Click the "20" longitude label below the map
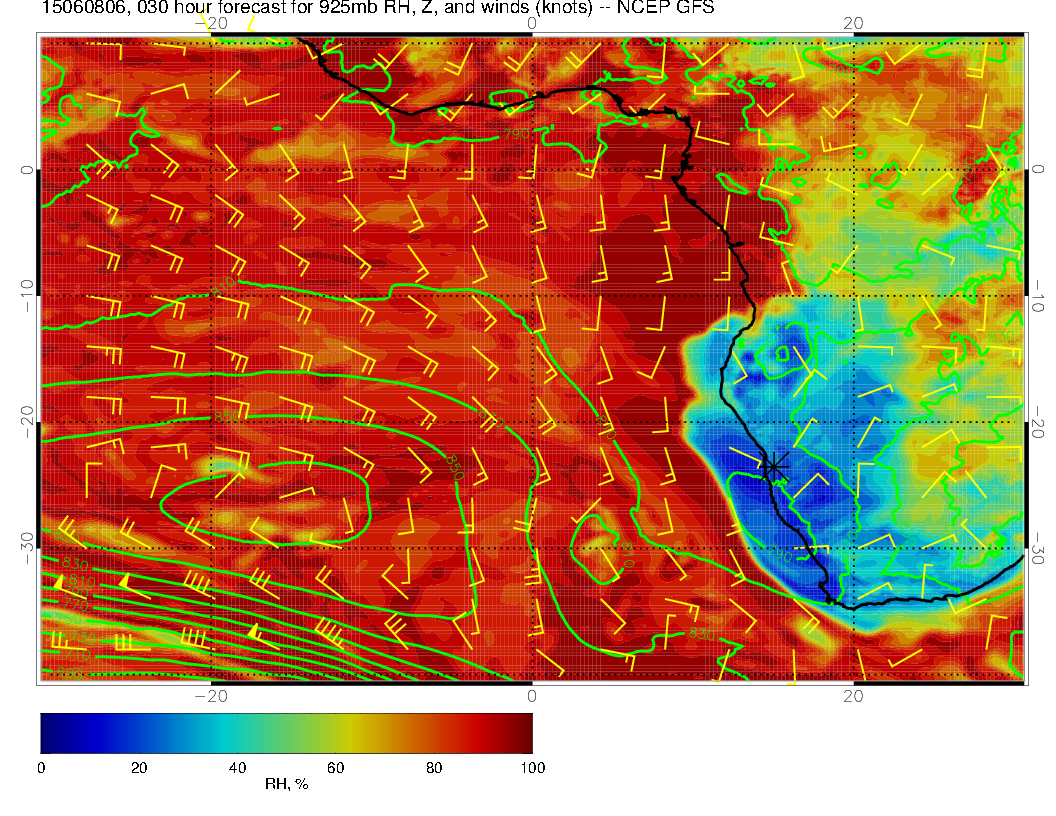This screenshot has height=816, width=1056. pos(853,696)
